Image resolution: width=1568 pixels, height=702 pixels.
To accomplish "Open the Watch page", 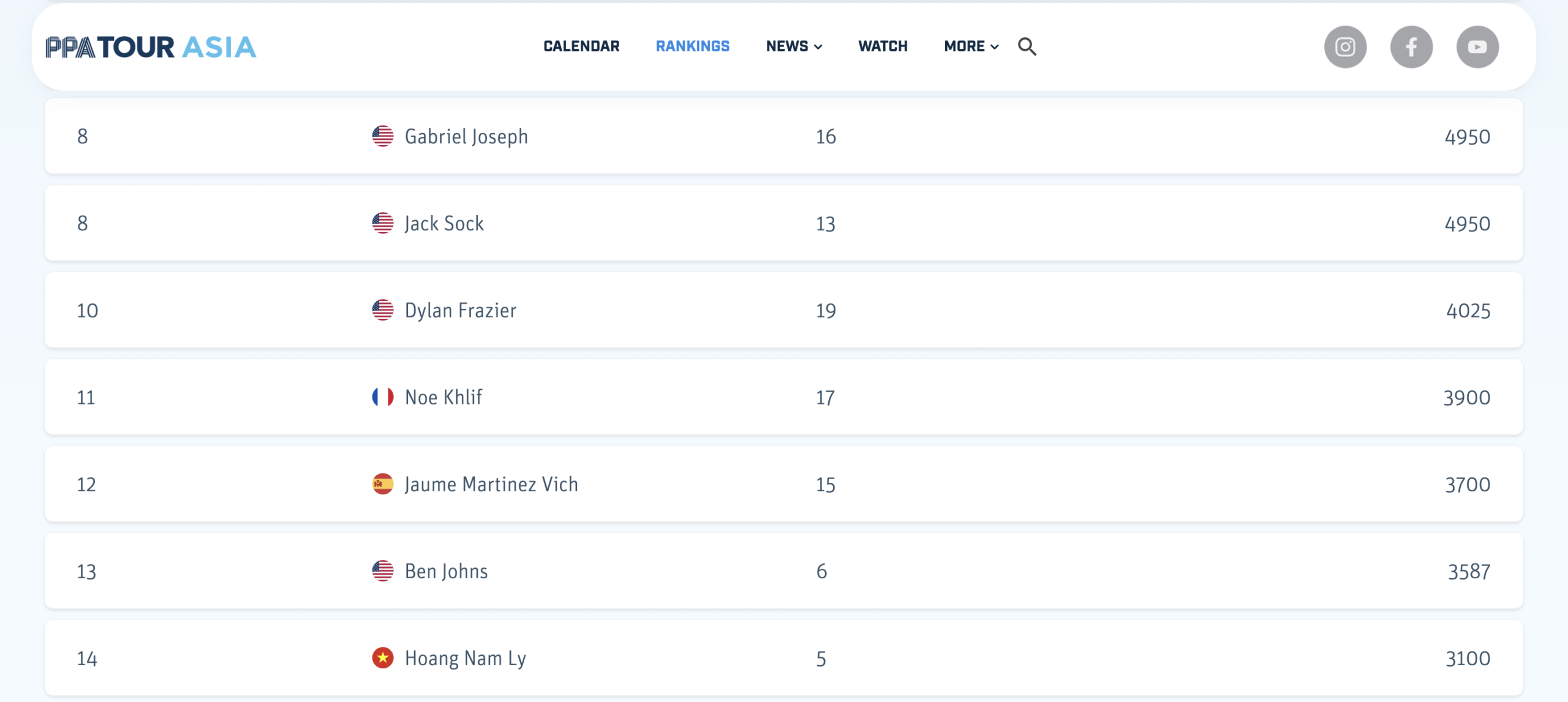I will [883, 46].
